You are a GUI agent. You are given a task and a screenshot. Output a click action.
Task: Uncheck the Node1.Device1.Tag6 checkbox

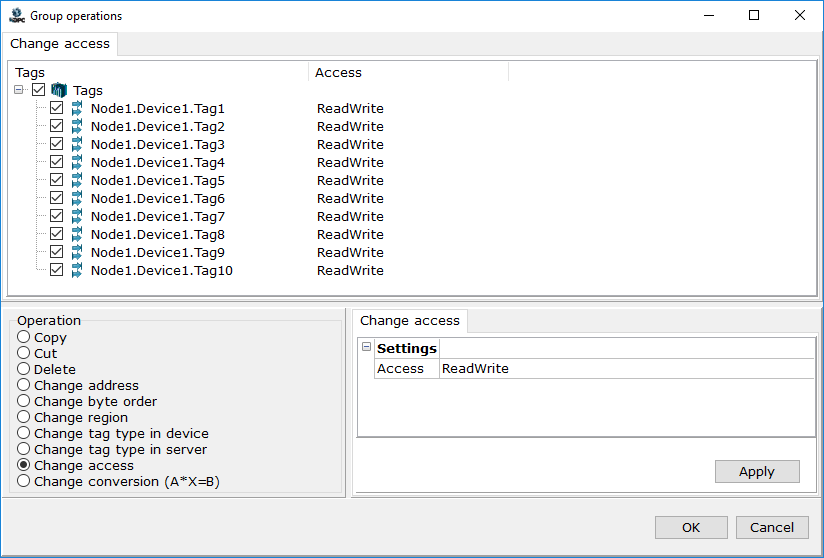tap(57, 198)
